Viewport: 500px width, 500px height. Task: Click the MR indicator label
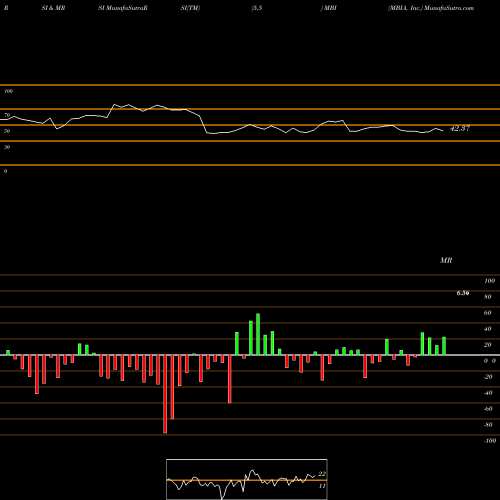tap(446, 260)
